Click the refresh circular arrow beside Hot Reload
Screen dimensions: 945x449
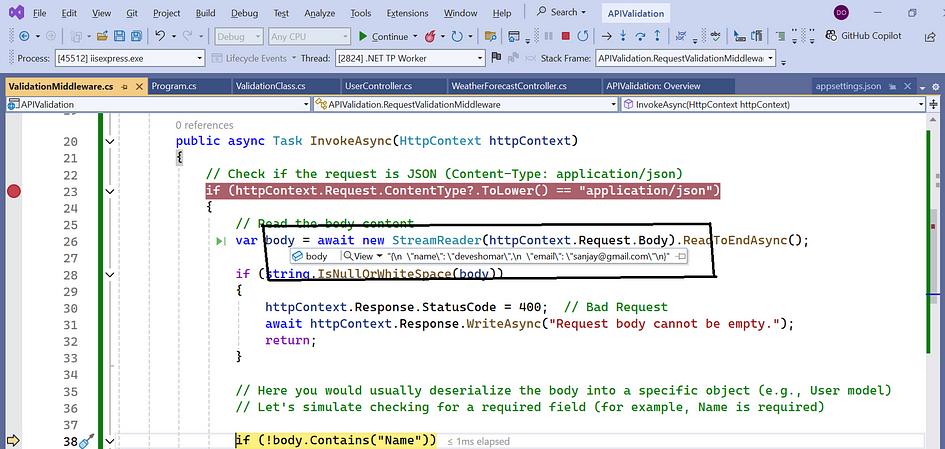457,36
